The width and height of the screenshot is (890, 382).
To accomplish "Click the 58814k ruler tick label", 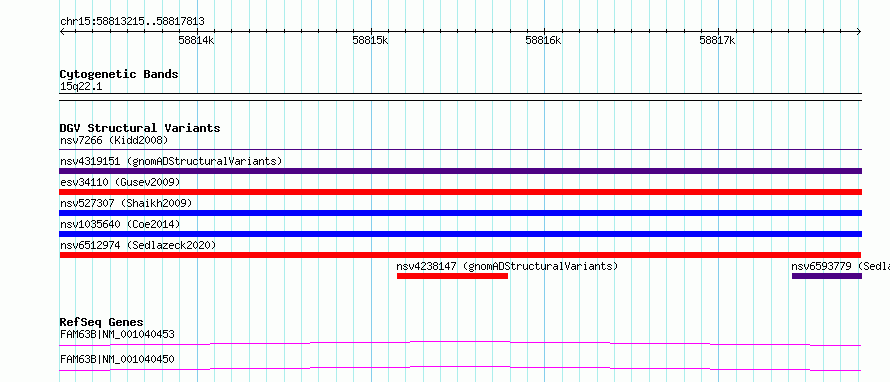I will click(196, 40).
